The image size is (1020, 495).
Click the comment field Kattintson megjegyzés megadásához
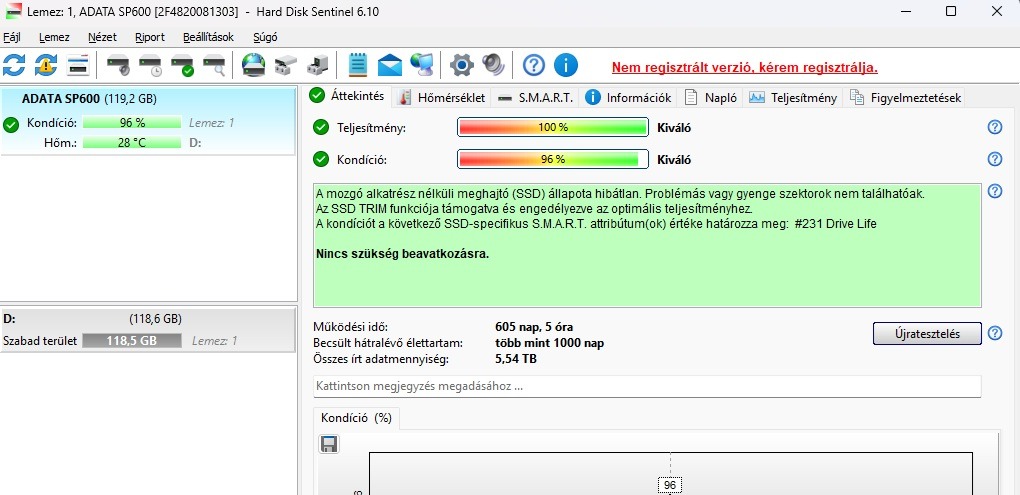[x=647, y=386]
